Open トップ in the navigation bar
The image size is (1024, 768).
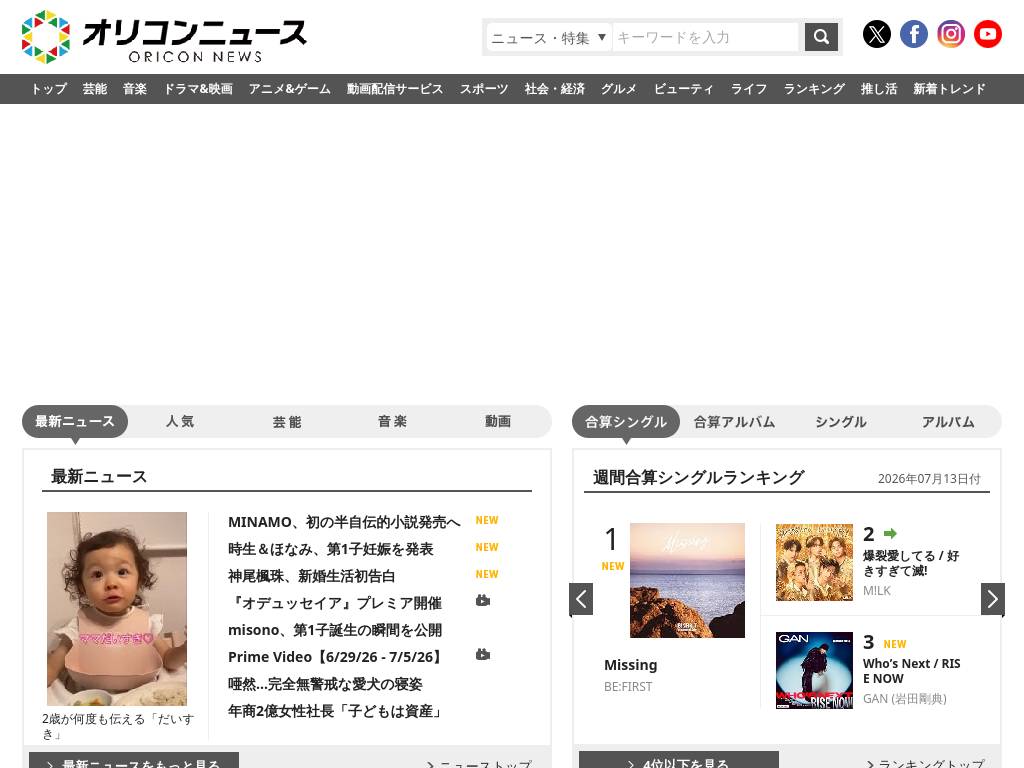[x=49, y=89]
